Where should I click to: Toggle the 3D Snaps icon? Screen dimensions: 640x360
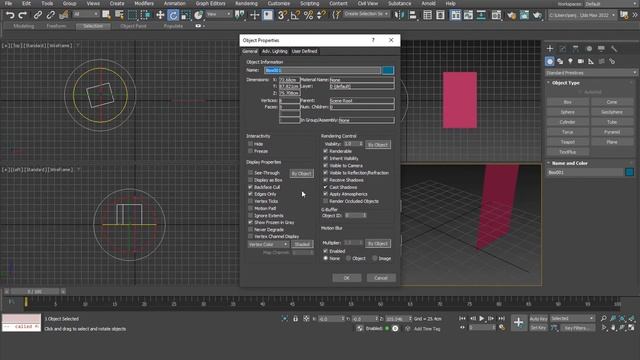282,15
